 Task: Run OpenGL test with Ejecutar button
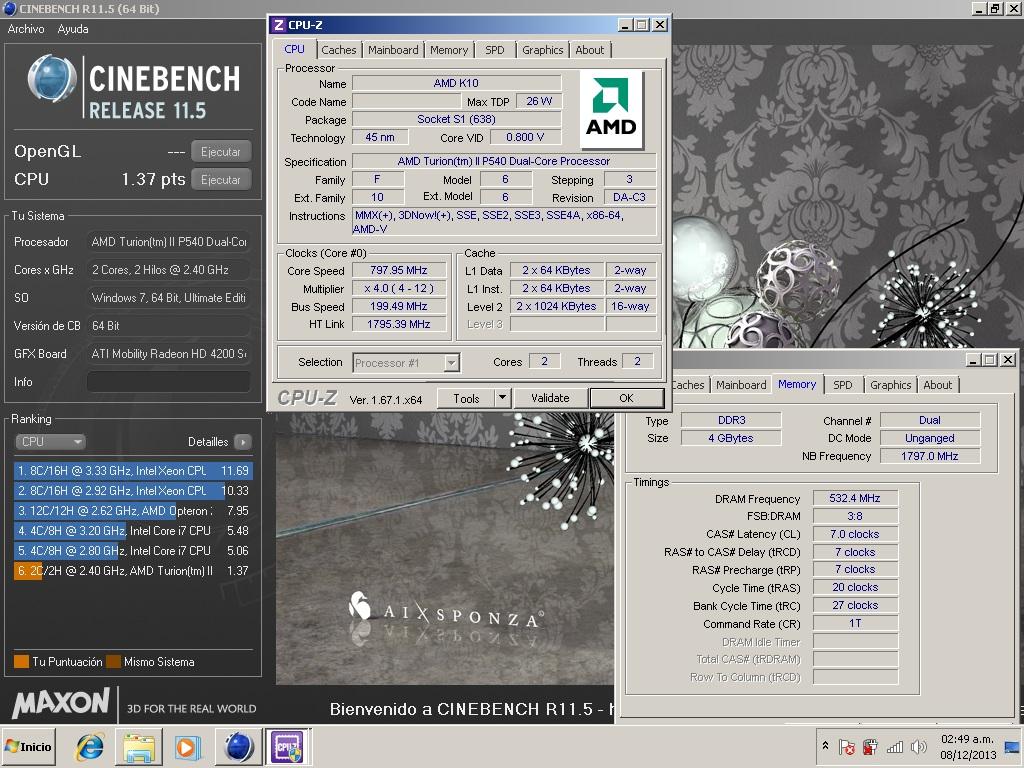tap(221, 152)
